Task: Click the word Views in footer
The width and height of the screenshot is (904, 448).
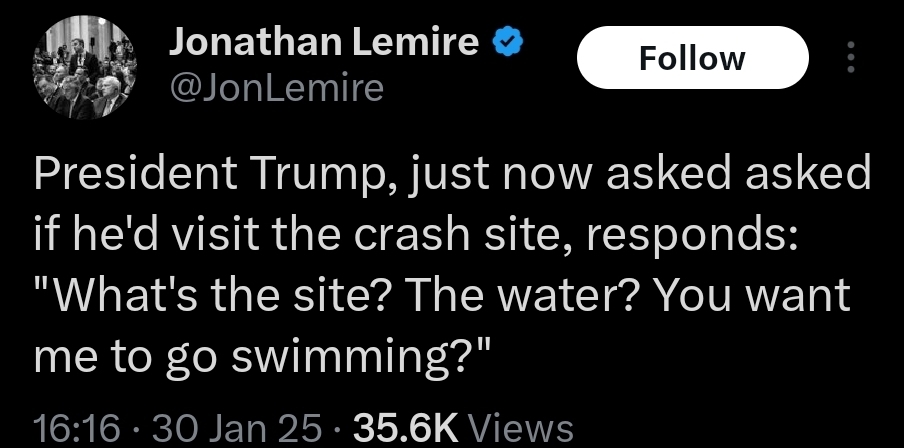Action: pos(519,428)
